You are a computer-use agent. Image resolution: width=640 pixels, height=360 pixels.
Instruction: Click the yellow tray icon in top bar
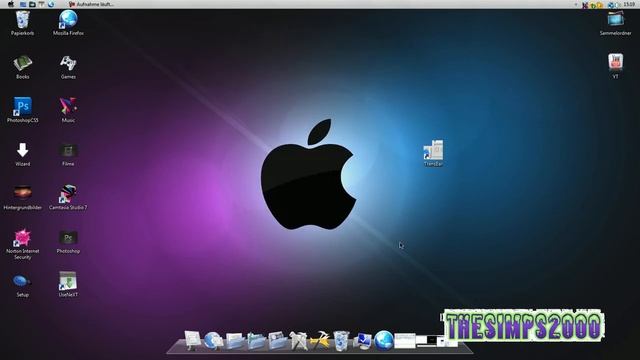[600, 5]
